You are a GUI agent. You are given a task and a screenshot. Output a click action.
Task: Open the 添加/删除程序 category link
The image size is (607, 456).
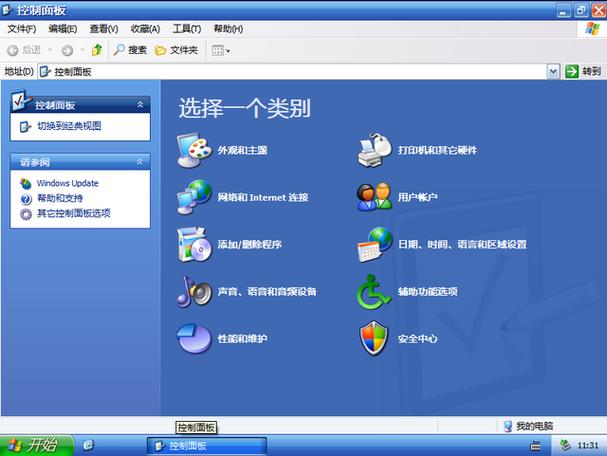(x=249, y=245)
